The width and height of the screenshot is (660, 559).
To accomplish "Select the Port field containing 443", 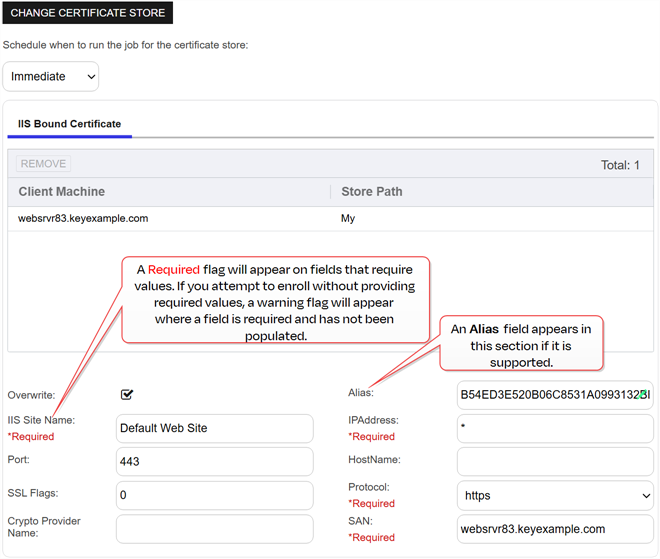I will 214,462.
